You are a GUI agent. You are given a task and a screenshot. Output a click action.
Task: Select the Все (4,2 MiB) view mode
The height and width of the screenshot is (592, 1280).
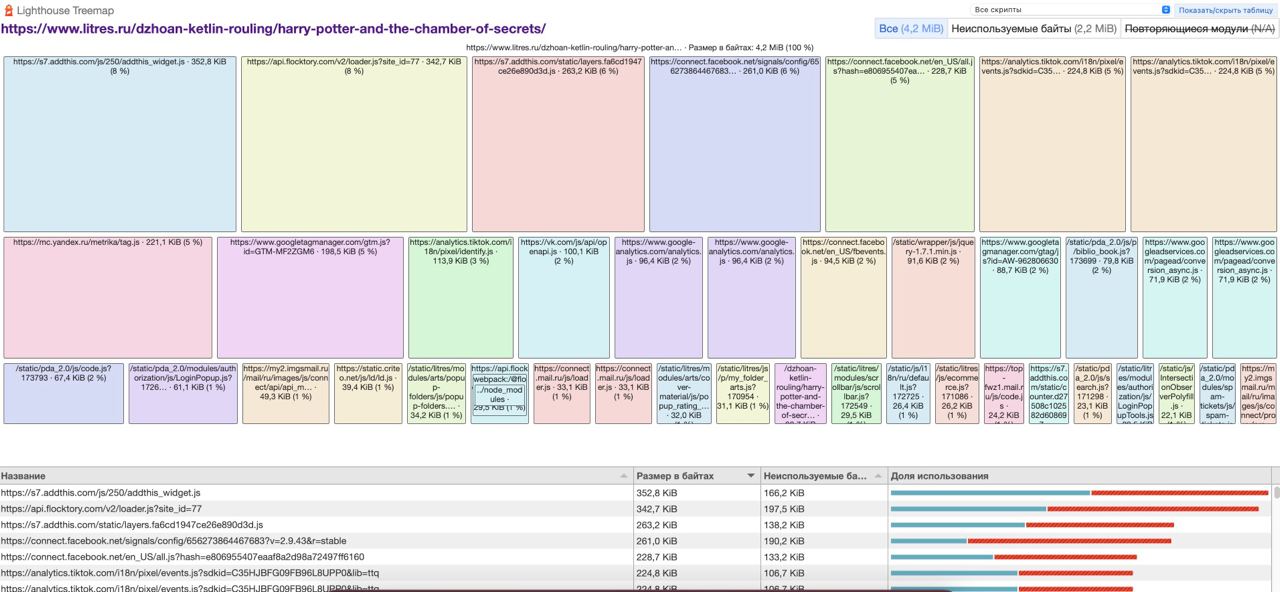click(910, 29)
